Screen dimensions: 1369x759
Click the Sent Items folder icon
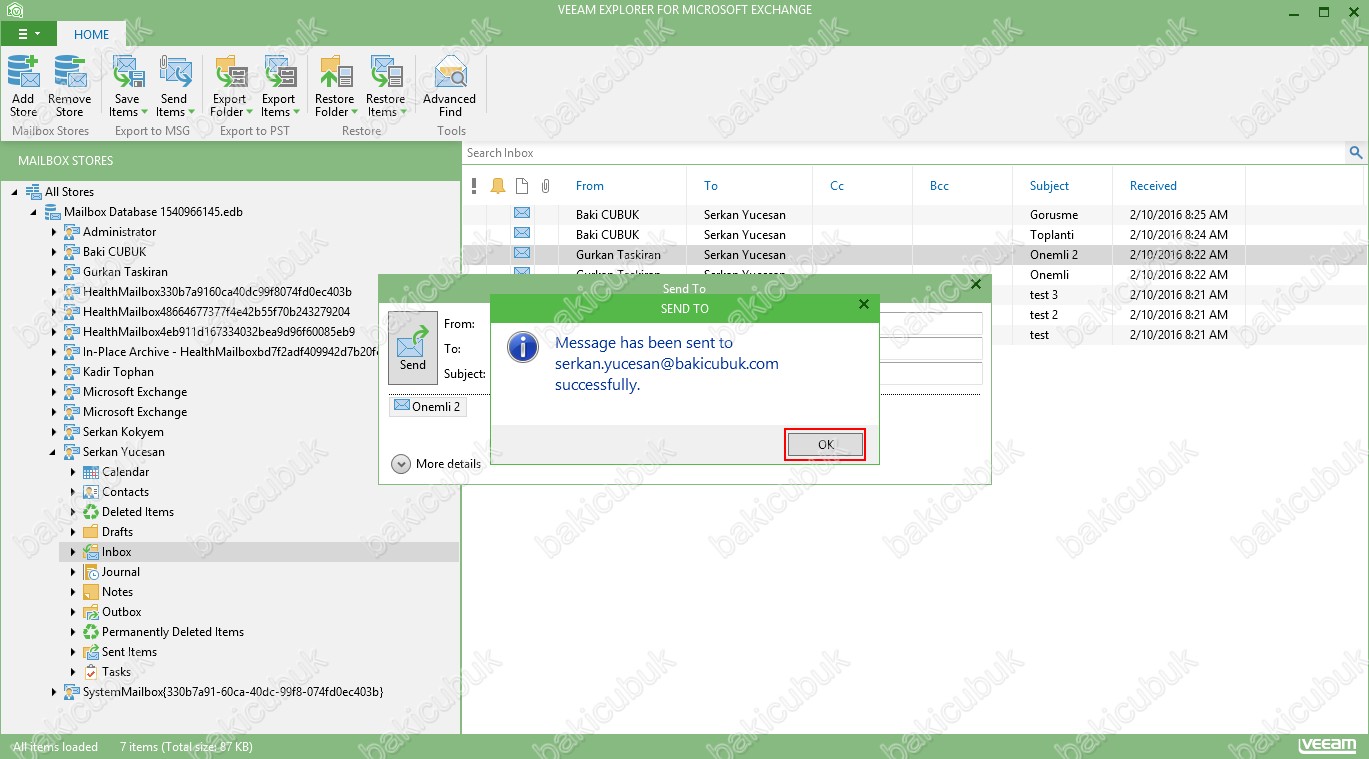(91, 652)
